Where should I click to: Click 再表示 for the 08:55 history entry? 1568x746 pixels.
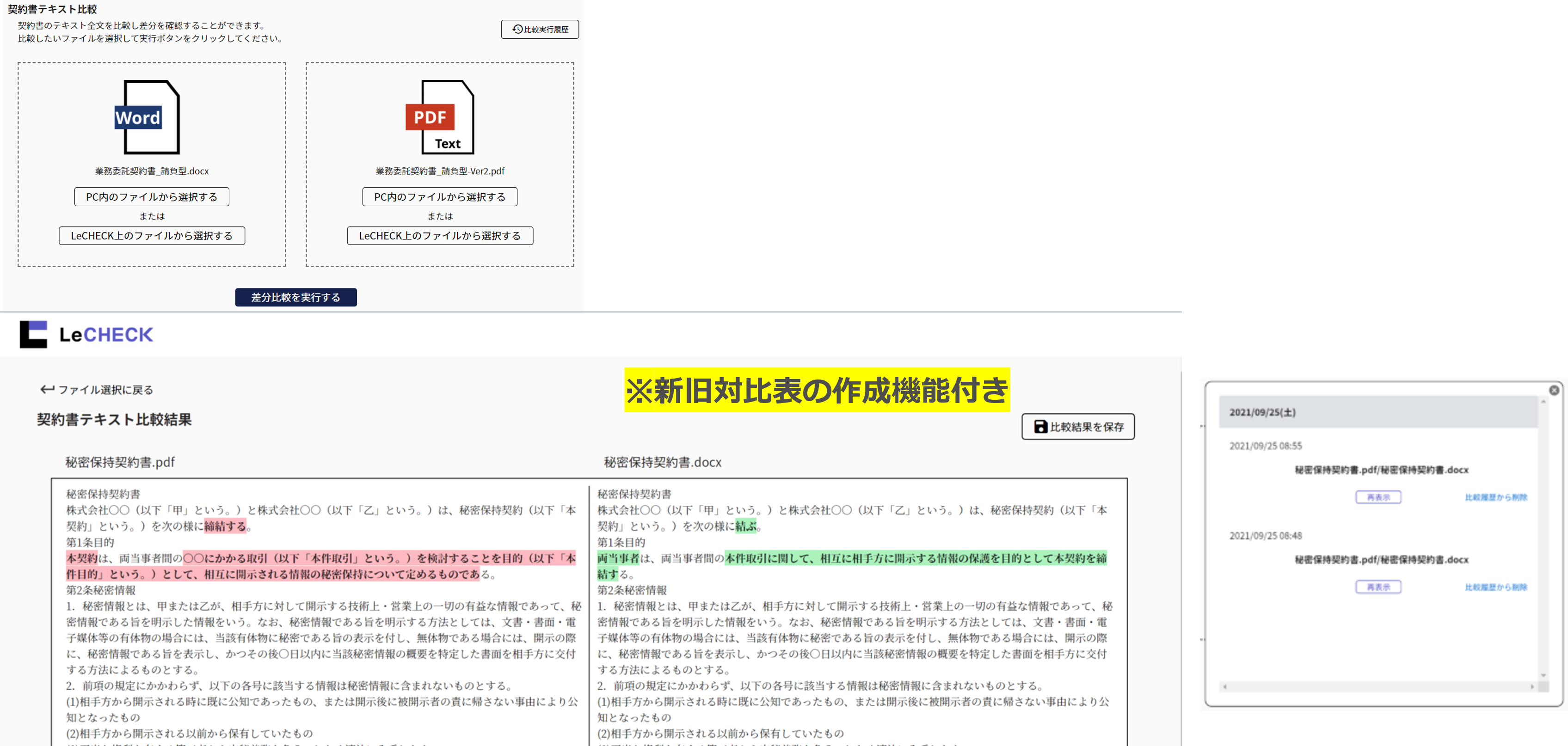(1378, 497)
